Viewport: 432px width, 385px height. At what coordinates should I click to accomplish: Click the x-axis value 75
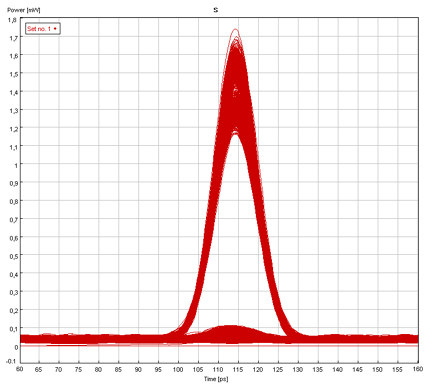click(x=78, y=369)
